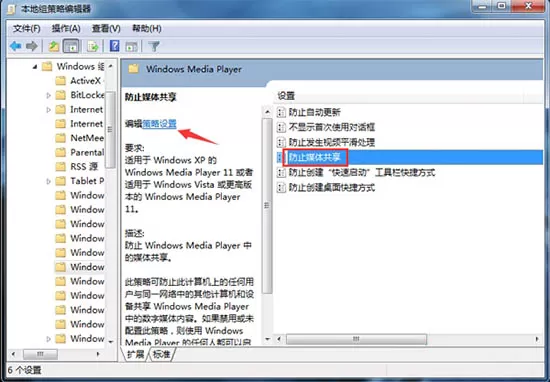Click the icon beside 防止创建桌面快捷方式

coord(281,187)
